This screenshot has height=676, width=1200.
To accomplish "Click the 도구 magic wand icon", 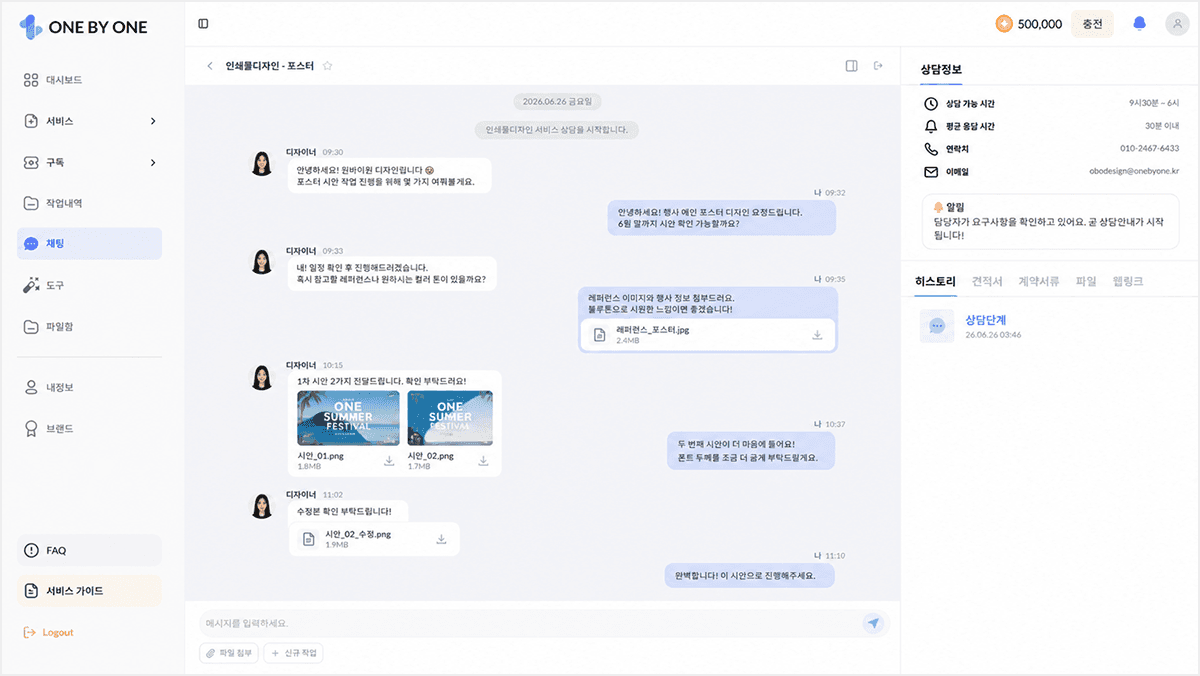I will pos(31,285).
